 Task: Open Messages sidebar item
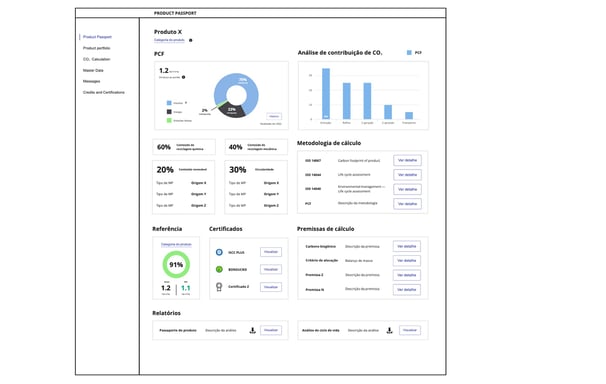click(92, 82)
